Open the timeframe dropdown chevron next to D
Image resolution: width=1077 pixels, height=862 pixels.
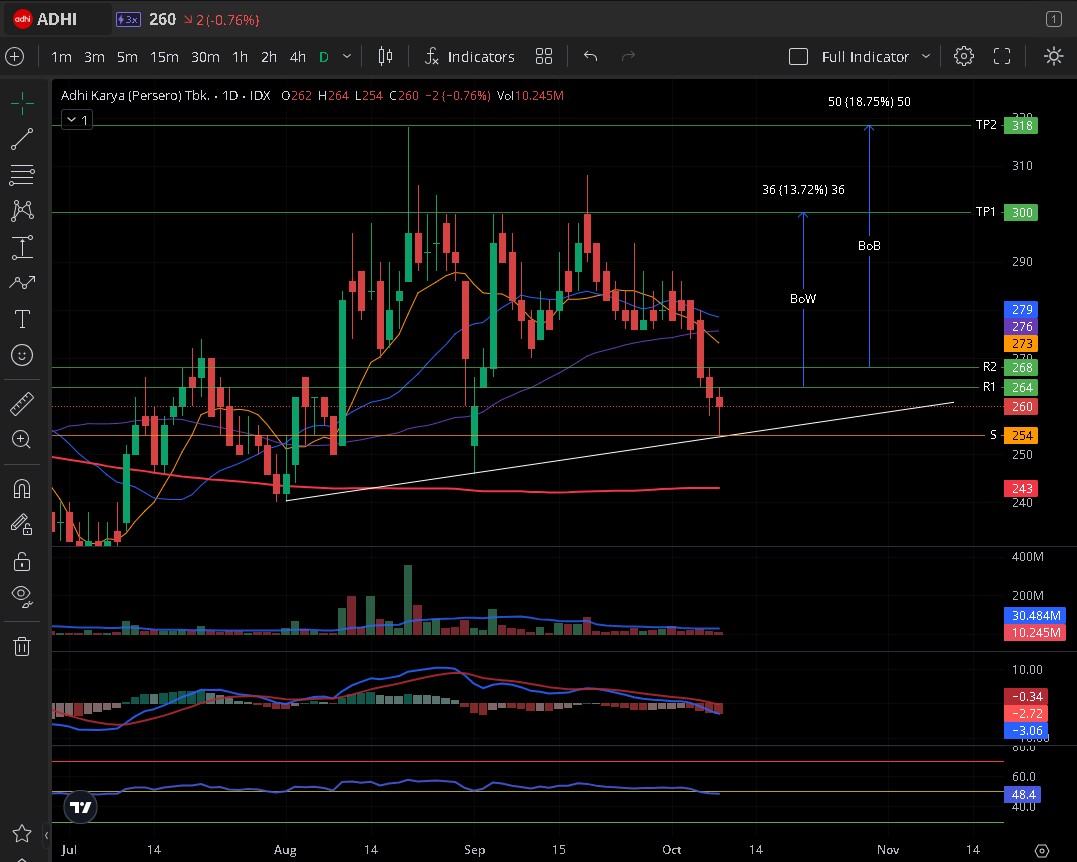point(347,57)
